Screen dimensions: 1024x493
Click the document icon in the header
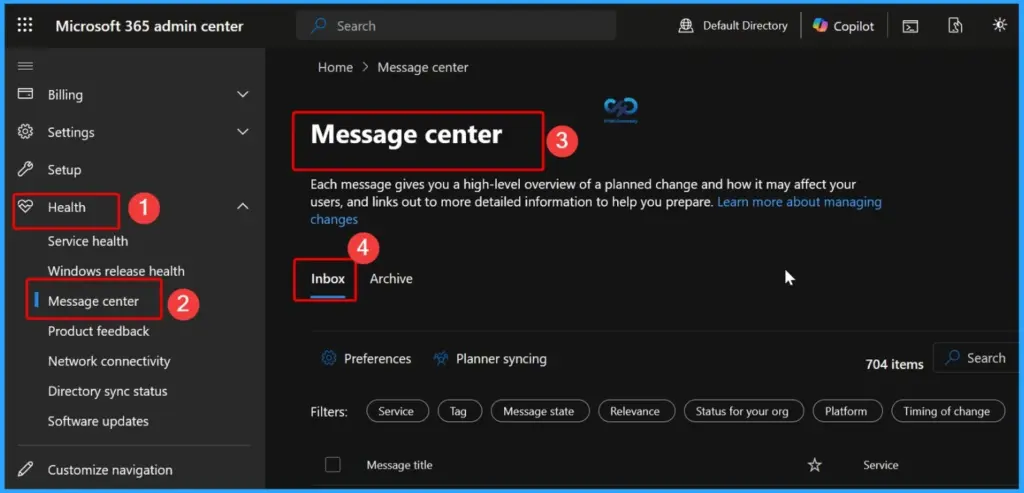(x=955, y=25)
